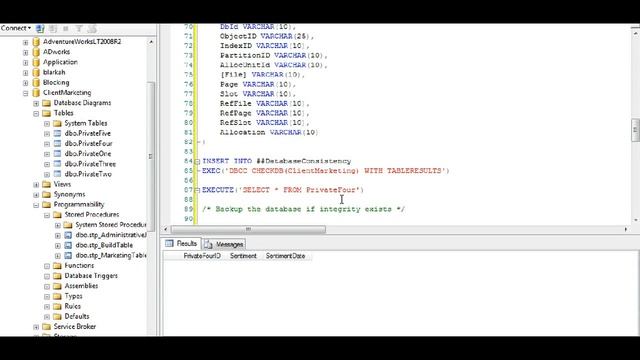Click the ClientMarketing database cylinder icon
The height and width of the screenshot is (360, 640).
(36, 93)
